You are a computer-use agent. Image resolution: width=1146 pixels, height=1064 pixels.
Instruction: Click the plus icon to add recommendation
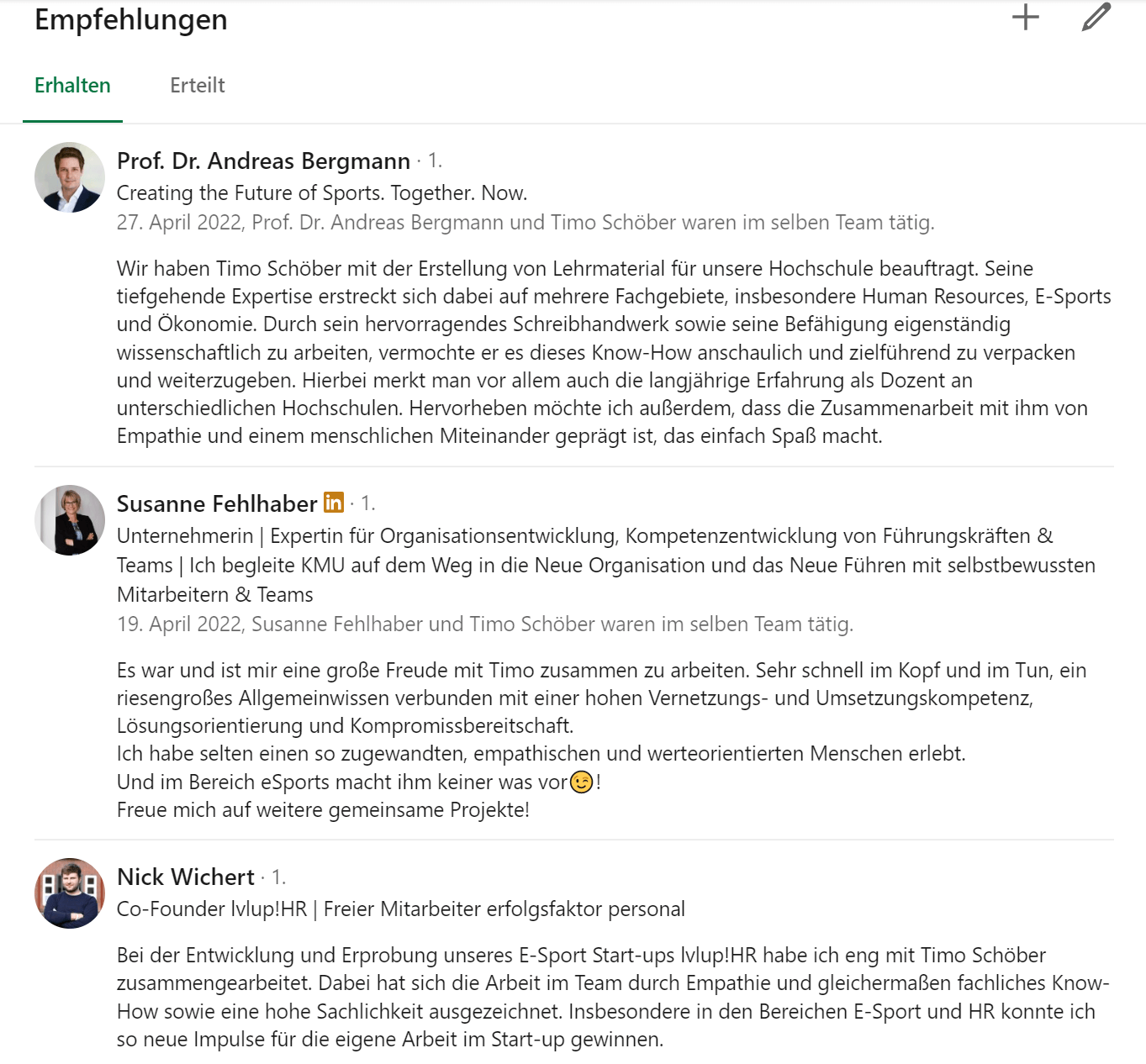point(1025,18)
